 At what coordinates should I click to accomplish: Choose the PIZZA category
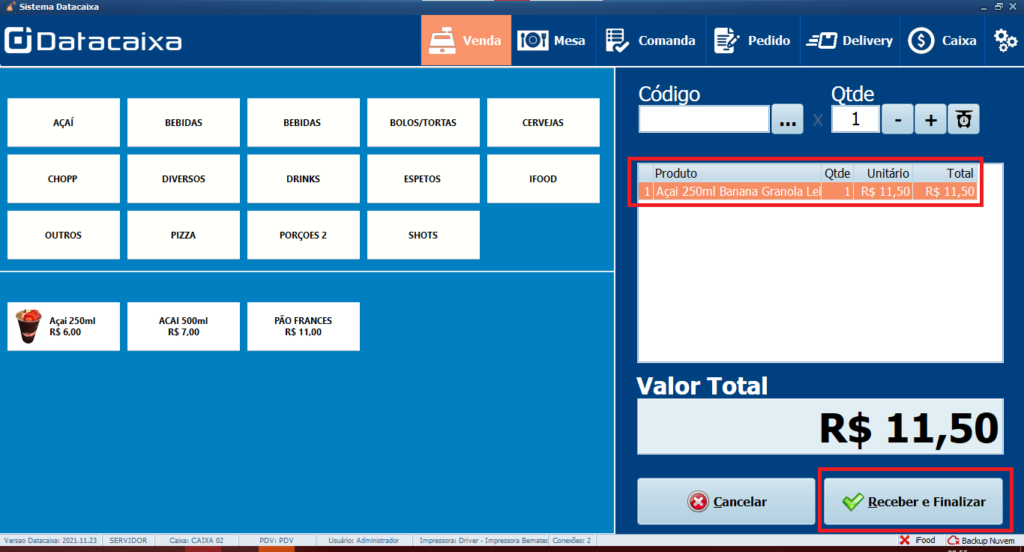tap(184, 235)
